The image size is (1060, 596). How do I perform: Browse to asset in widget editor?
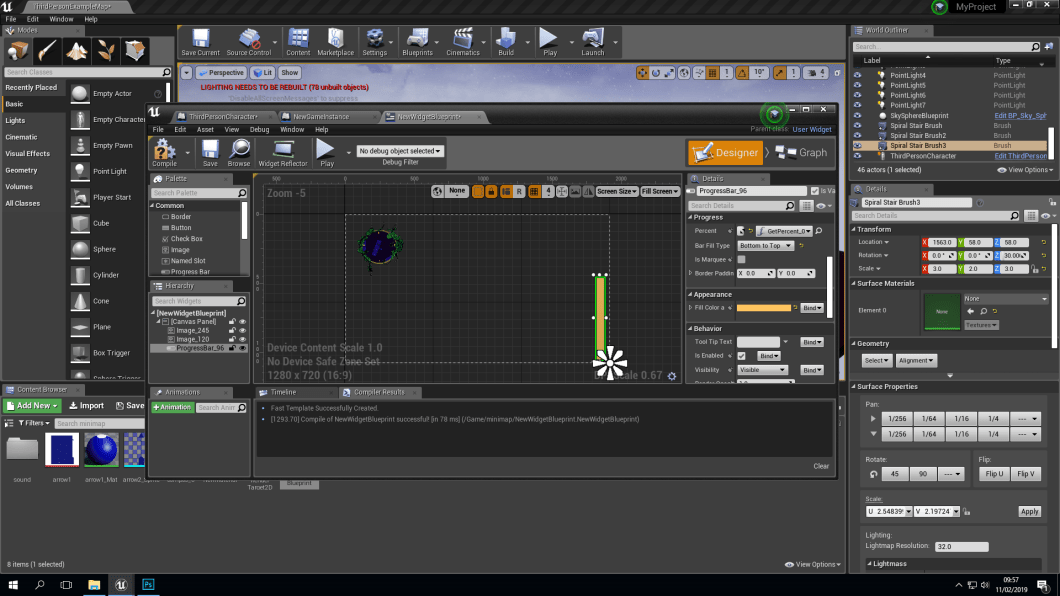coord(239,153)
